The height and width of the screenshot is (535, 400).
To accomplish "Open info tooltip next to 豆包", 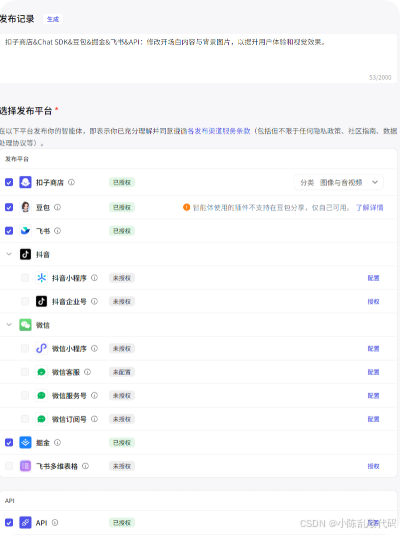I will pyautogui.click(x=57, y=207).
